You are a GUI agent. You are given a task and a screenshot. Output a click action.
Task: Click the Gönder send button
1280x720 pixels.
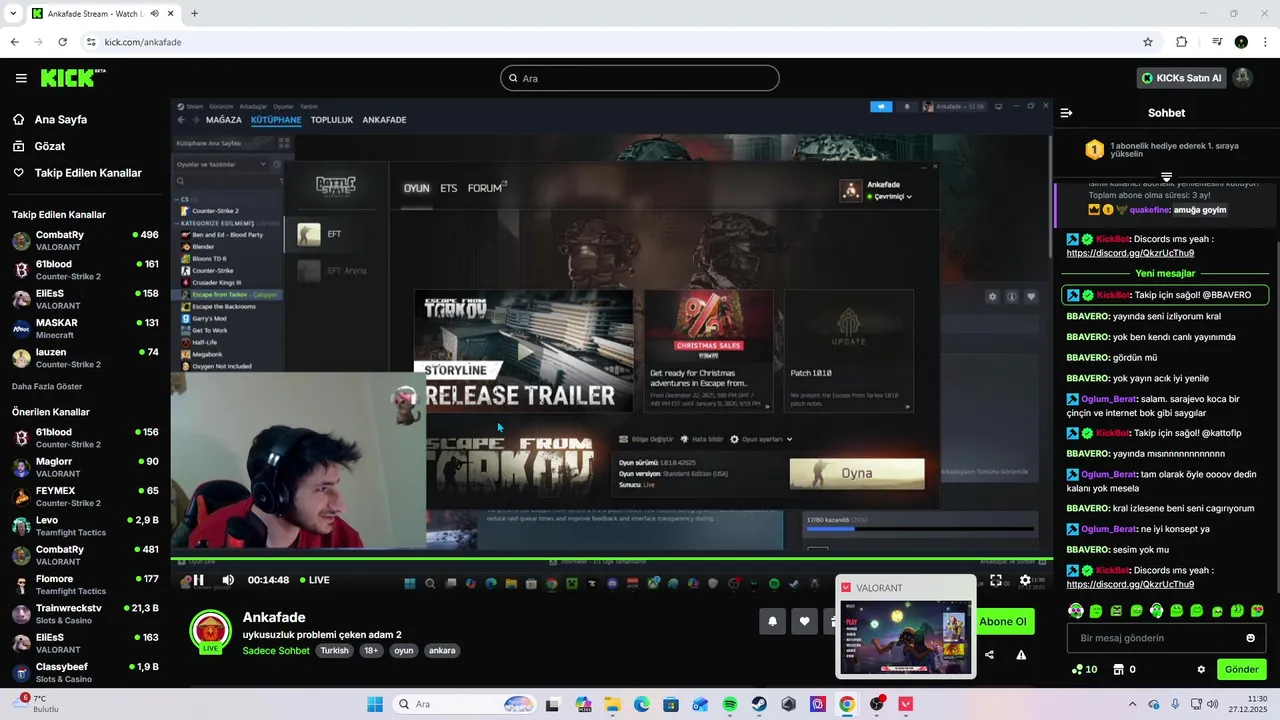(x=1241, y=669)
